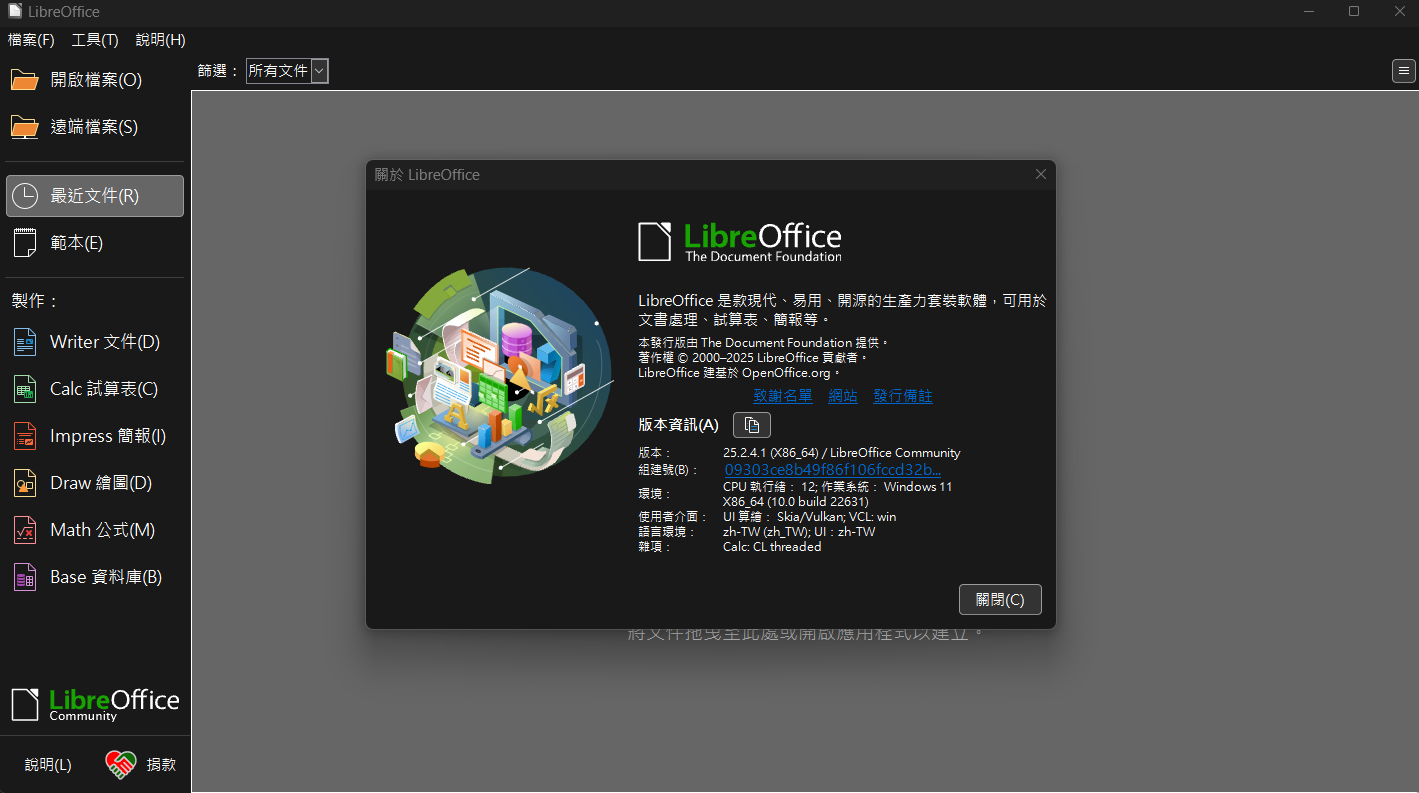Image resolution: width=1419 pixels, height=793 pixels.
Task: Click the LibreOffice Document Foundation logo in the dialog
Action: (x=740, y=242)
